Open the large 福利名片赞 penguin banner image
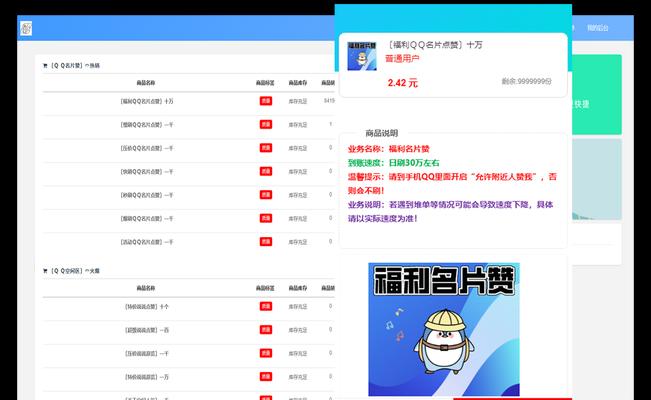The height and width of the screenshot is (400, 651). pyautogui.click(x=444, y=329)
